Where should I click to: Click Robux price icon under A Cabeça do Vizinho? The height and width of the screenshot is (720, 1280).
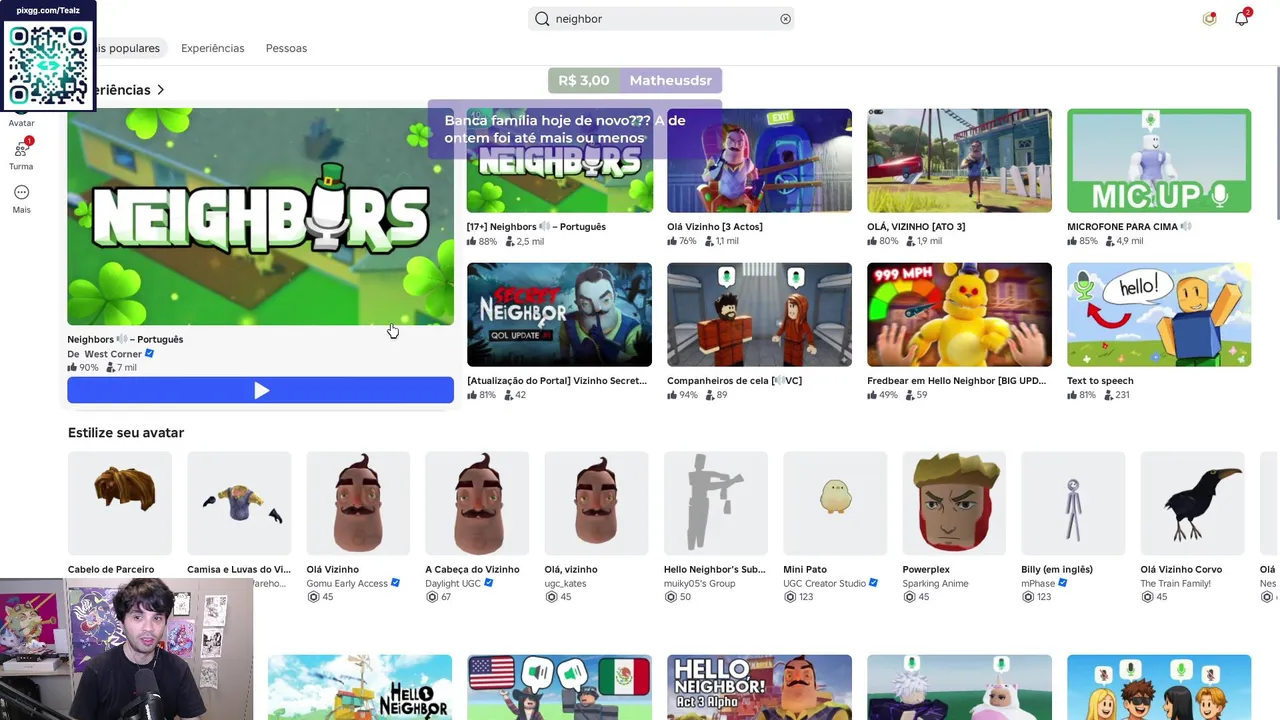pyautogui.click(x=432, y=597)
